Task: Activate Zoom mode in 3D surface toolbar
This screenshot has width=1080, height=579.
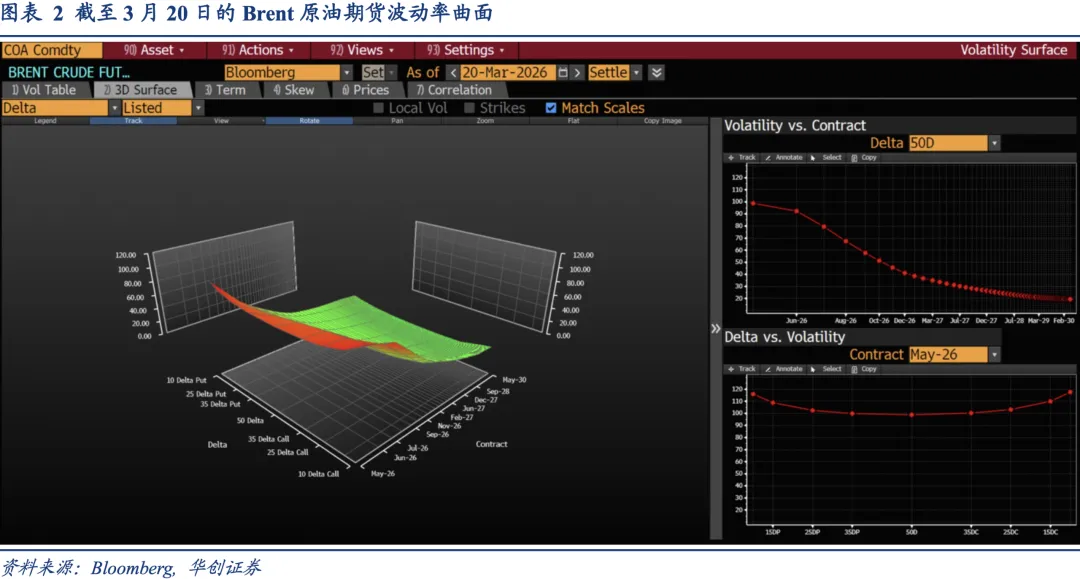Action: pos(486,120)
